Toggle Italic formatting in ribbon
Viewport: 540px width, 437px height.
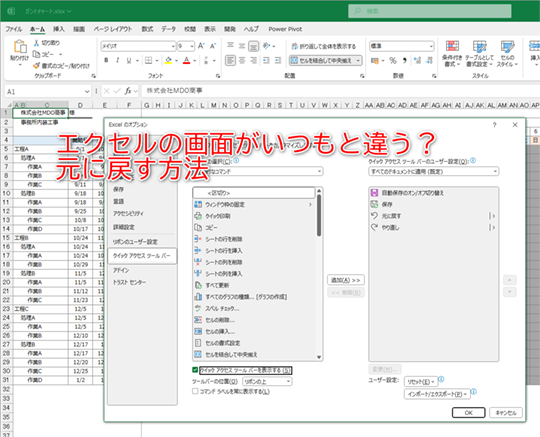click(117, 60)
